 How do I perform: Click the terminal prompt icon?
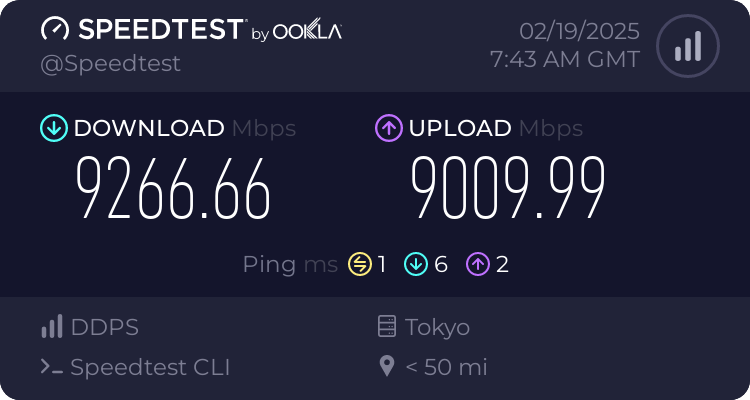pyautogui.click(x=52, y=367)
